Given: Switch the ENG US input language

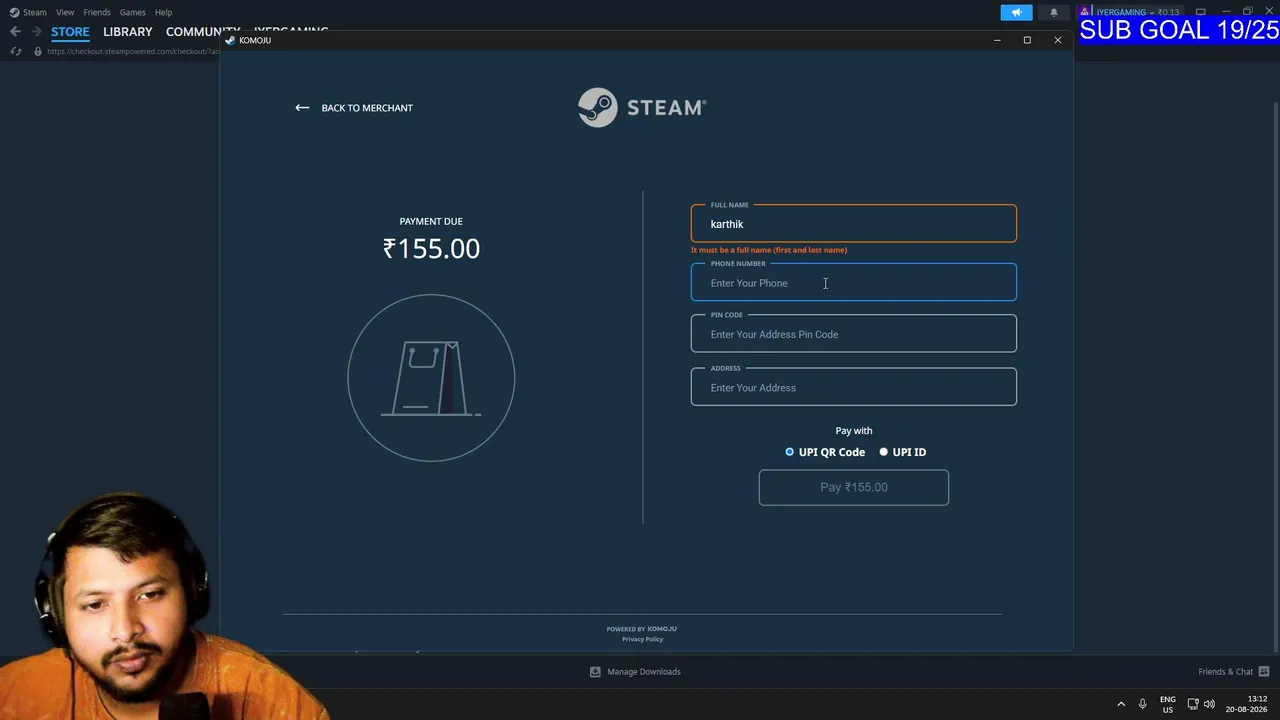Looking at the screenshot, I should 1168,704.
